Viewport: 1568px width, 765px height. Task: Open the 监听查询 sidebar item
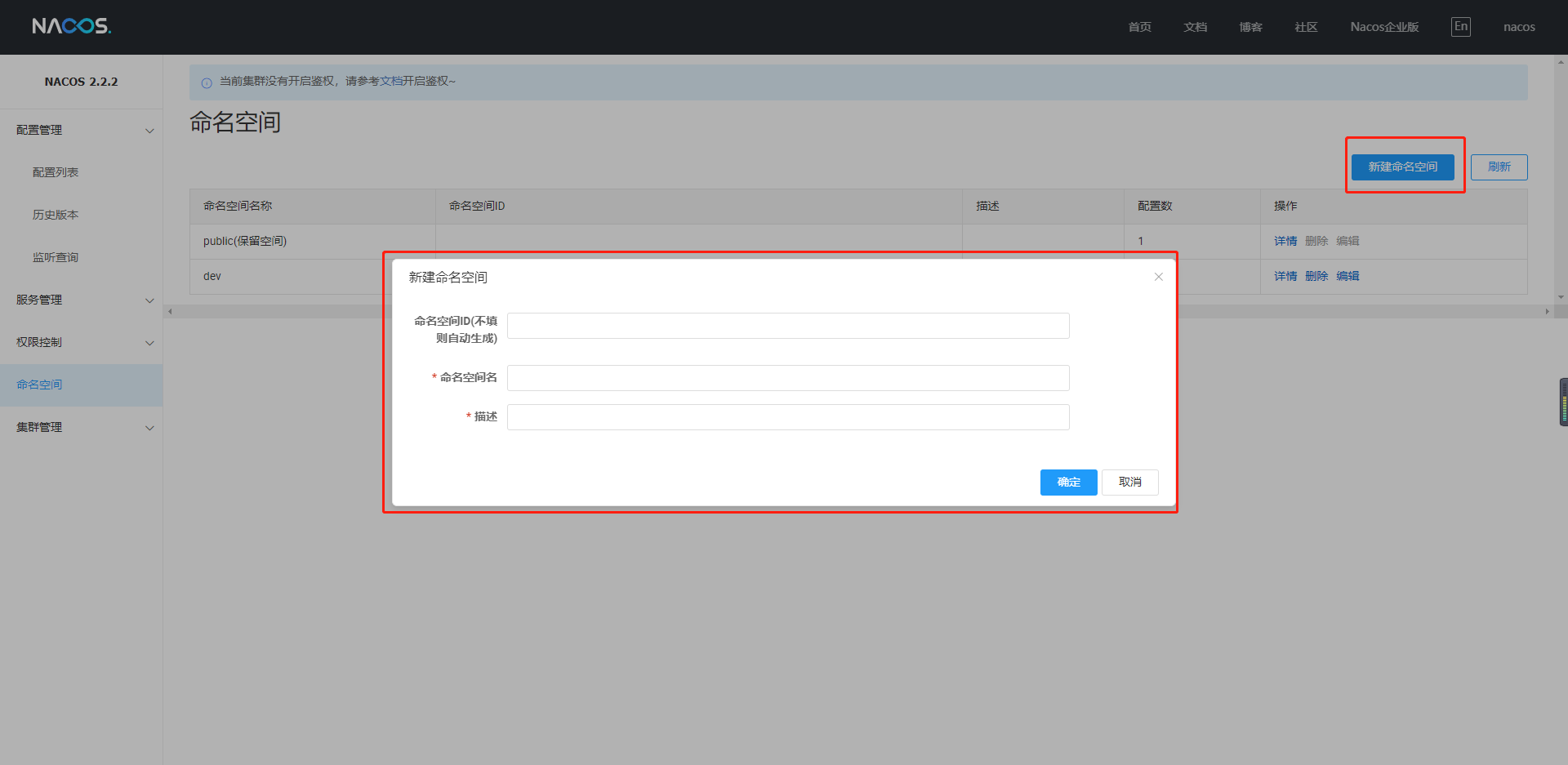pyautogui.click(x=56, y=257)
